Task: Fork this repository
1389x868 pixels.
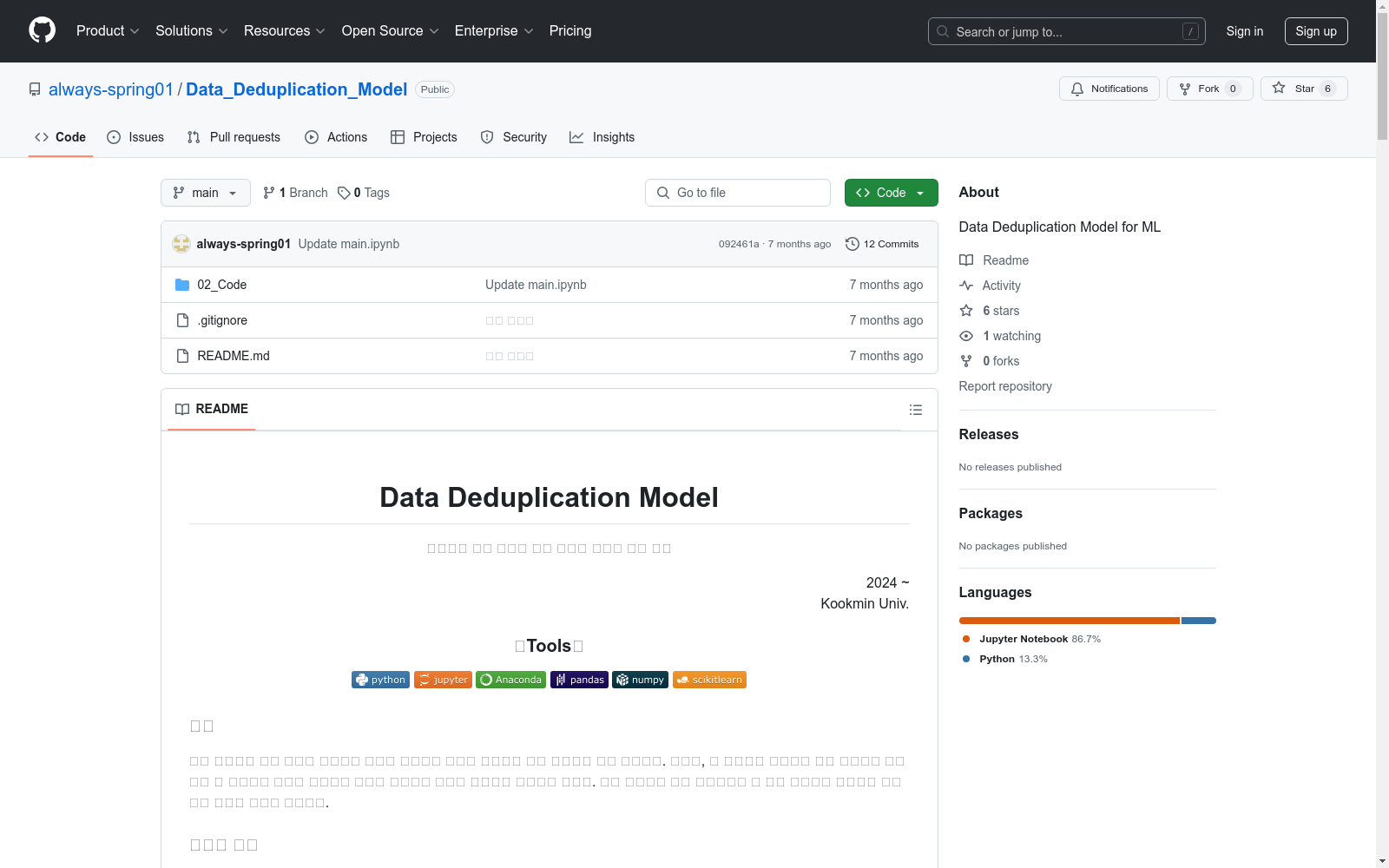Action: (1209, 89)
